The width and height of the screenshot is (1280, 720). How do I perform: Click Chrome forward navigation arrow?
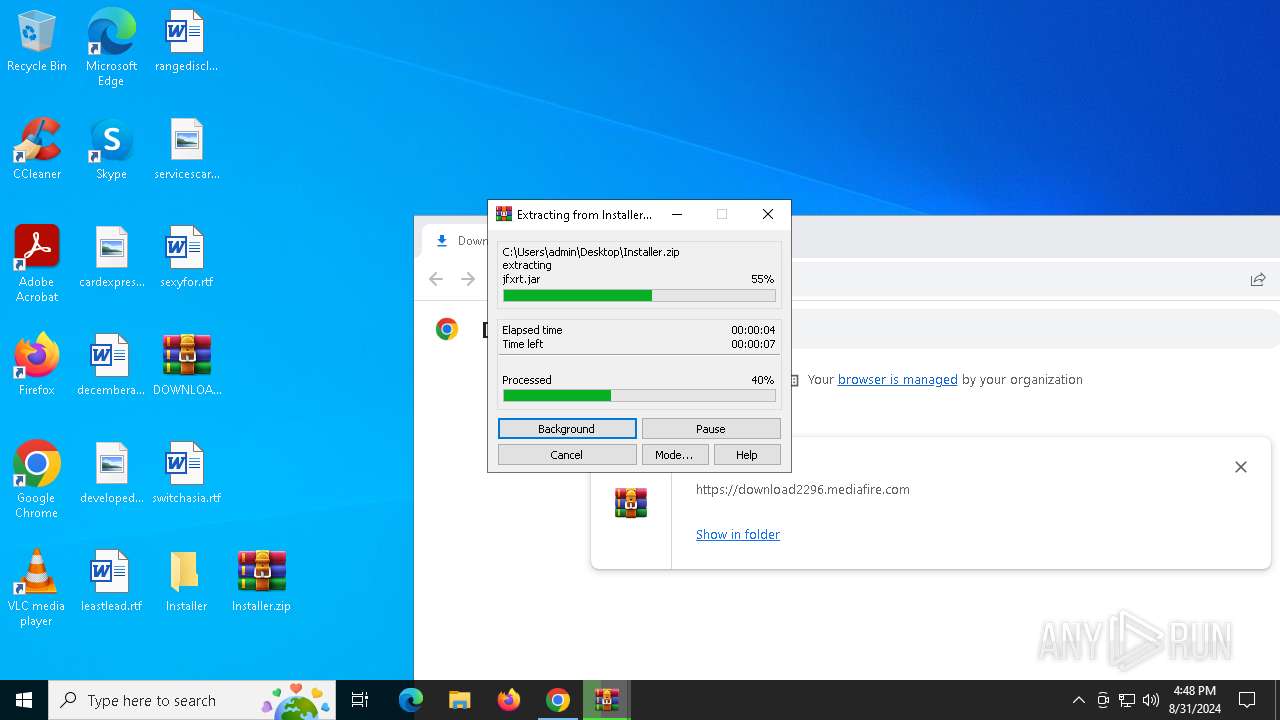coord(468,279)
